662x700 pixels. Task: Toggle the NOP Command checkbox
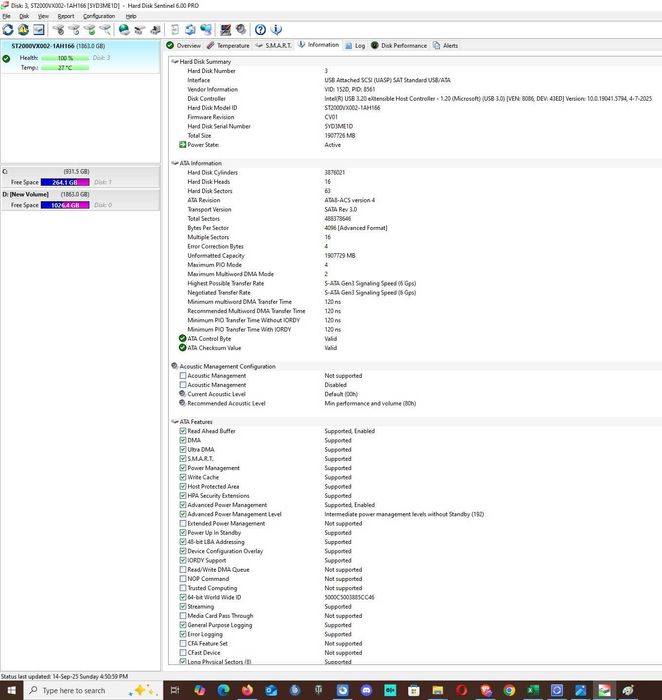(183, 579)
